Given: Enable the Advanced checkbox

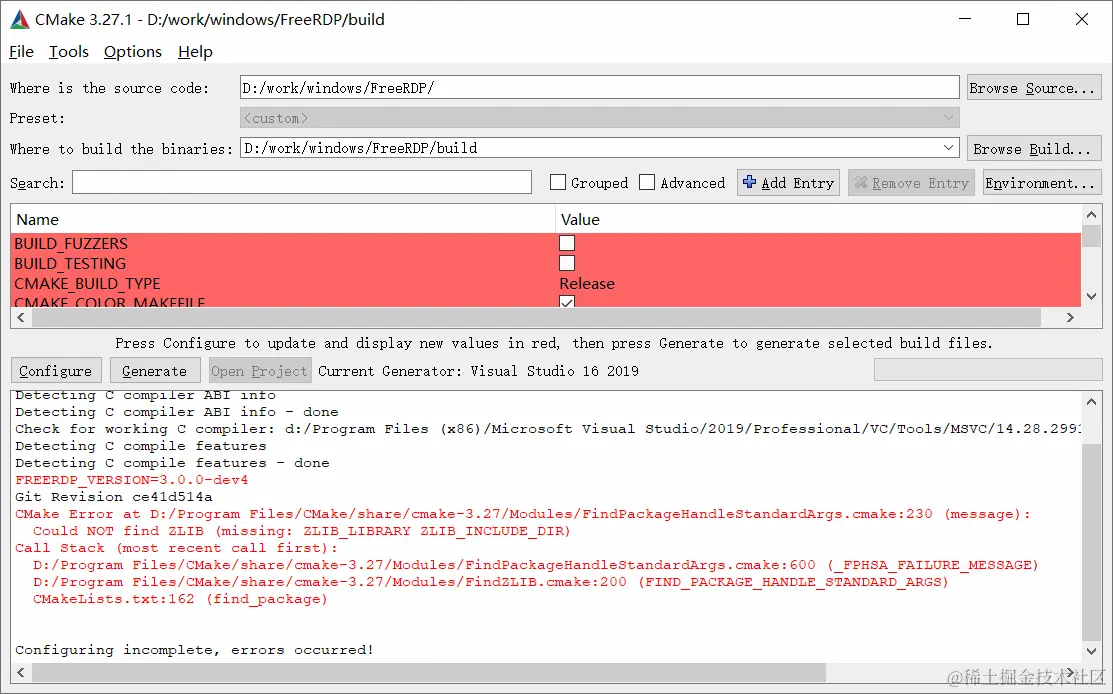Looking at the screenshot, I should coord(649,182).
